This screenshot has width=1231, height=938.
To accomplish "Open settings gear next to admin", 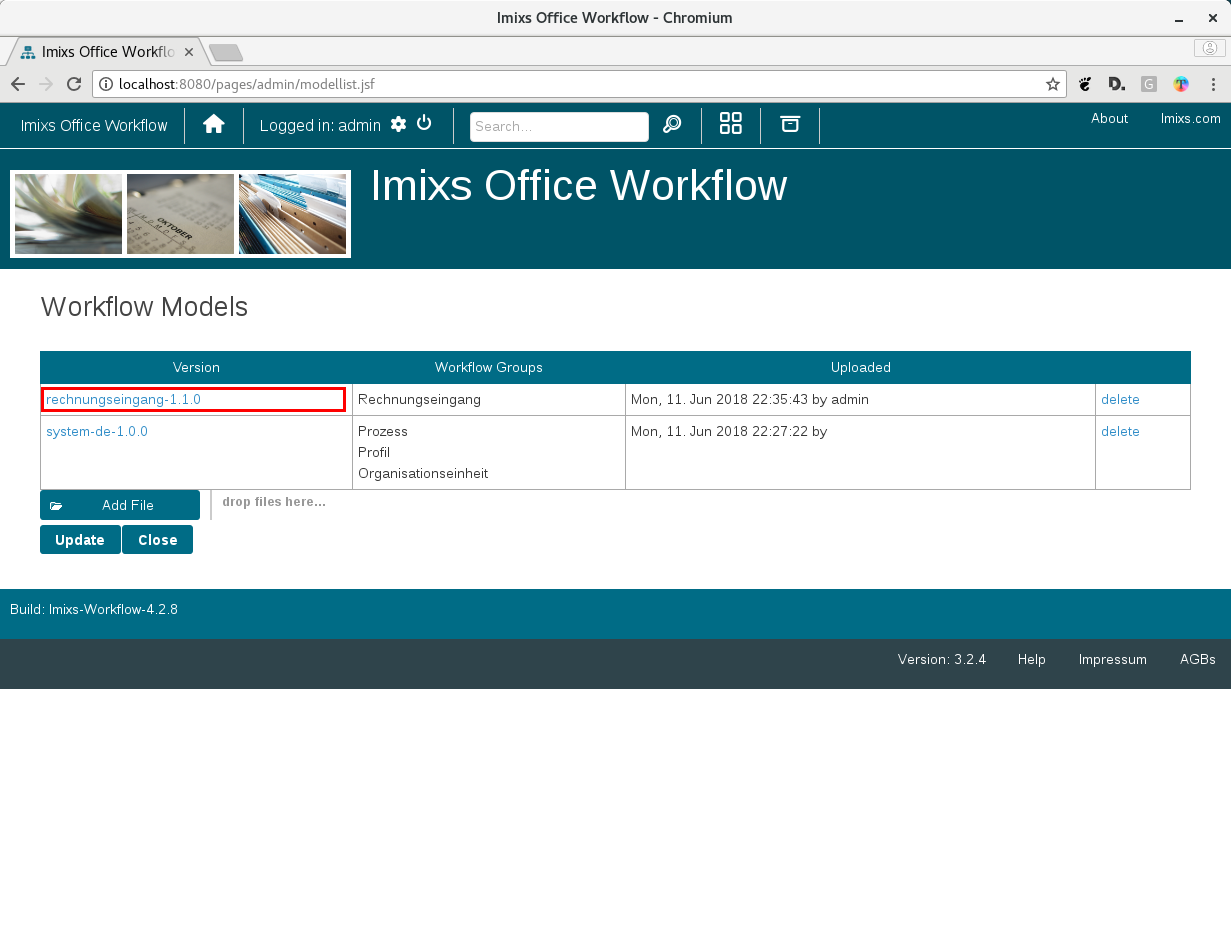I will (x=398, y=124).
